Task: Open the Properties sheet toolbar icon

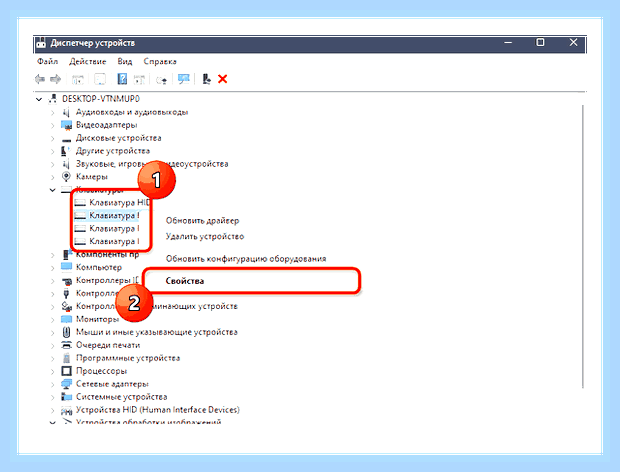Action: point(100,79)
